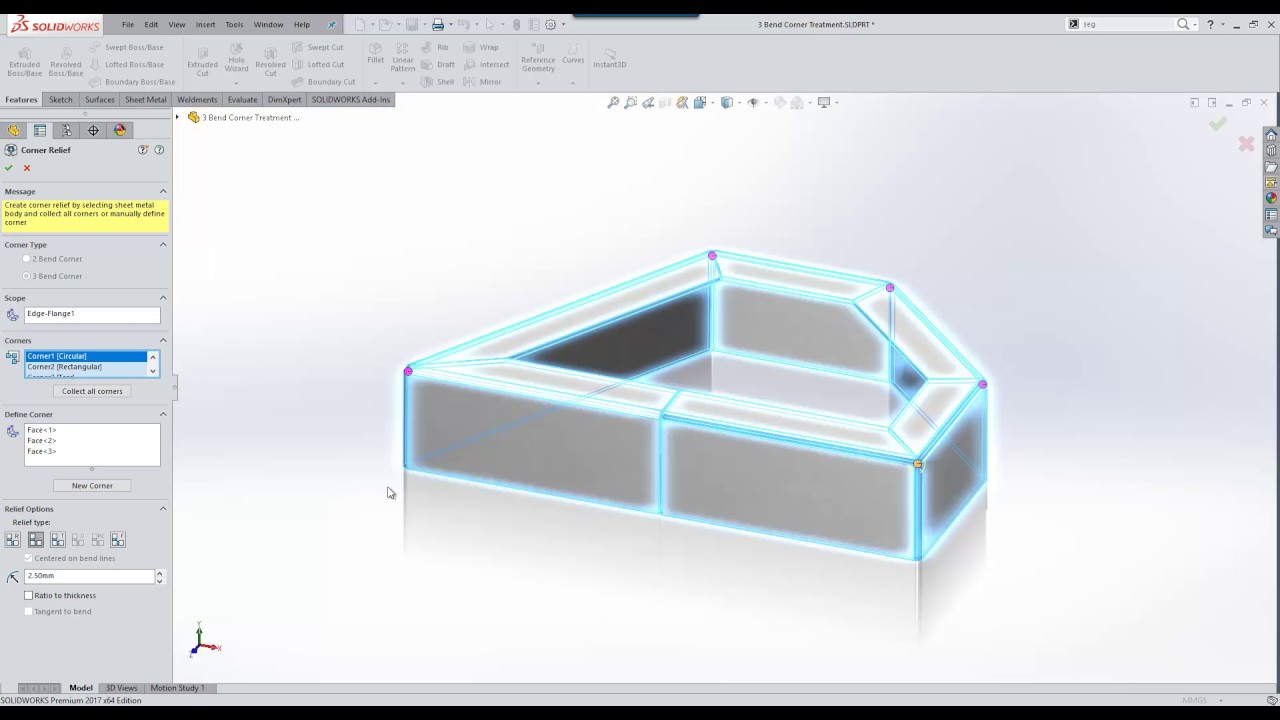Open Corner Relief help question icon
This screenshot has width=1280, height=720.
point(159,150)
